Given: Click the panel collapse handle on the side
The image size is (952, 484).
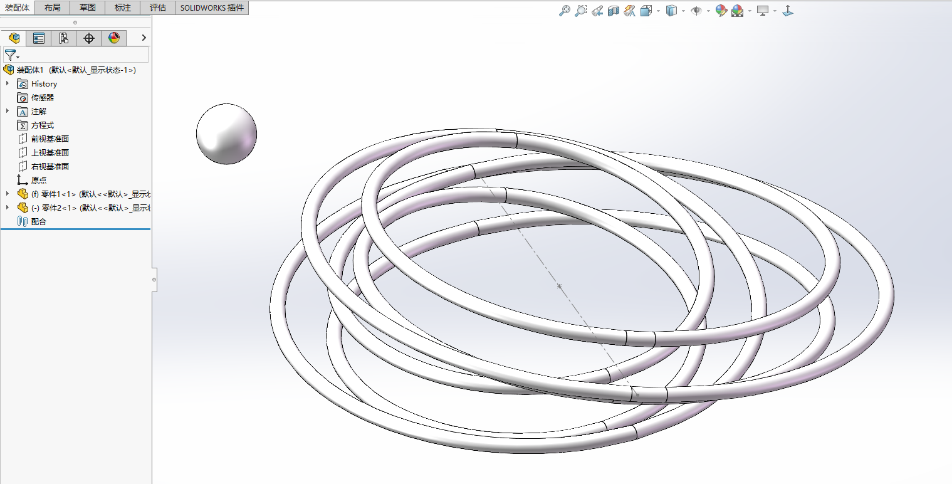Looking at the screenshot, I should [x=154, y=279].
